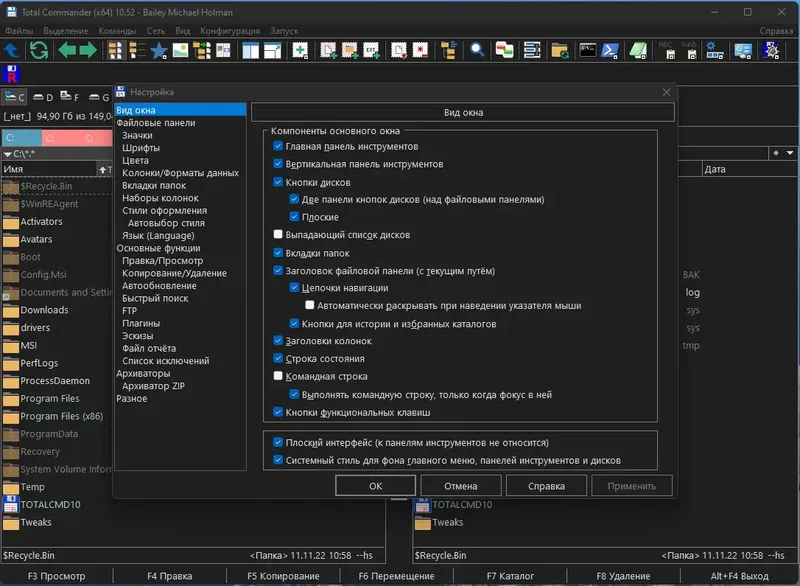Click the 'F5 Копирование' function key button
The width and height of the screenshot is (800, 586).
285,576
